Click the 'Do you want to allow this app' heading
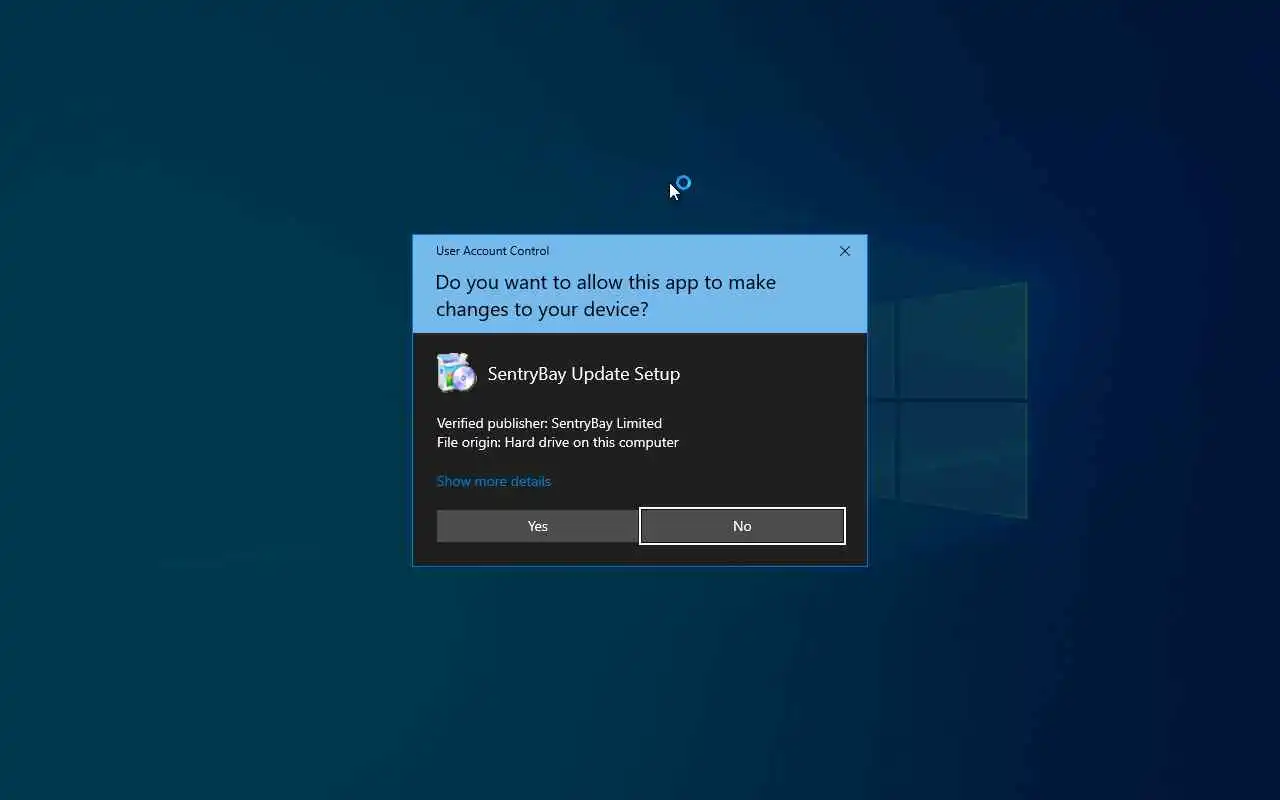 coord(606,296)
